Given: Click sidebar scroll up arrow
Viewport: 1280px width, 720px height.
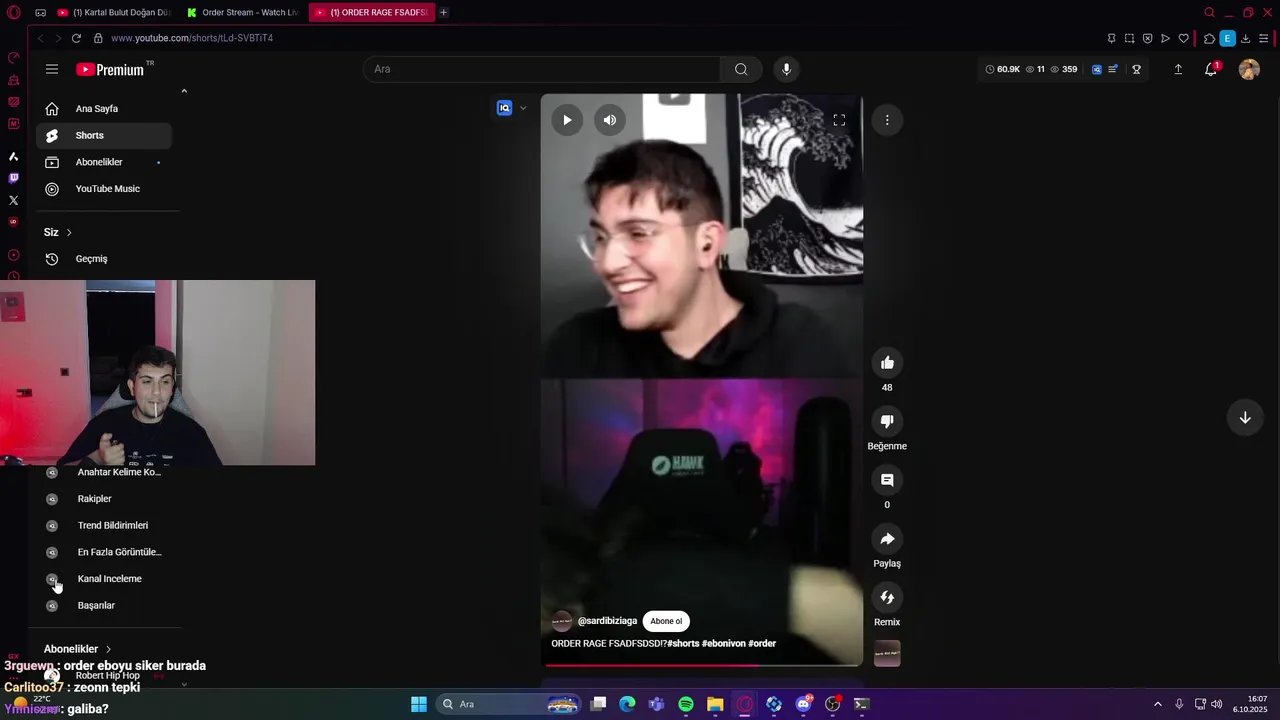Looking at the screenshot, I should click(x=184, y=91).
